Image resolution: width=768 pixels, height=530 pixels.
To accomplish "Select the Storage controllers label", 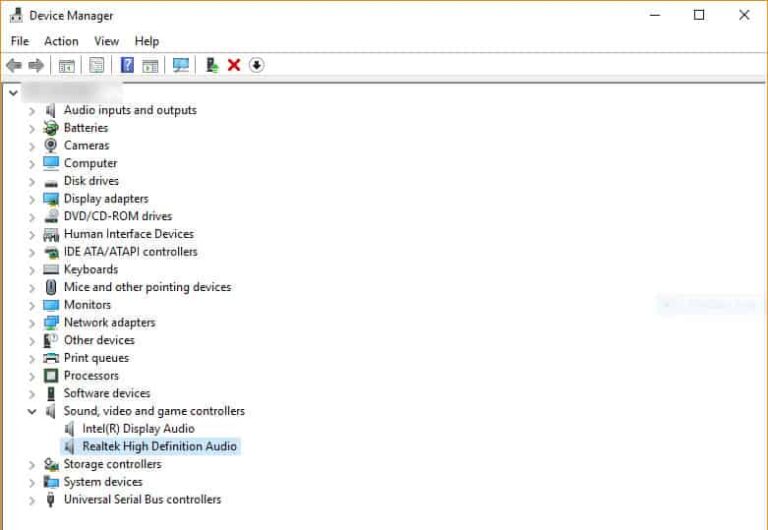I will [113, 464].
